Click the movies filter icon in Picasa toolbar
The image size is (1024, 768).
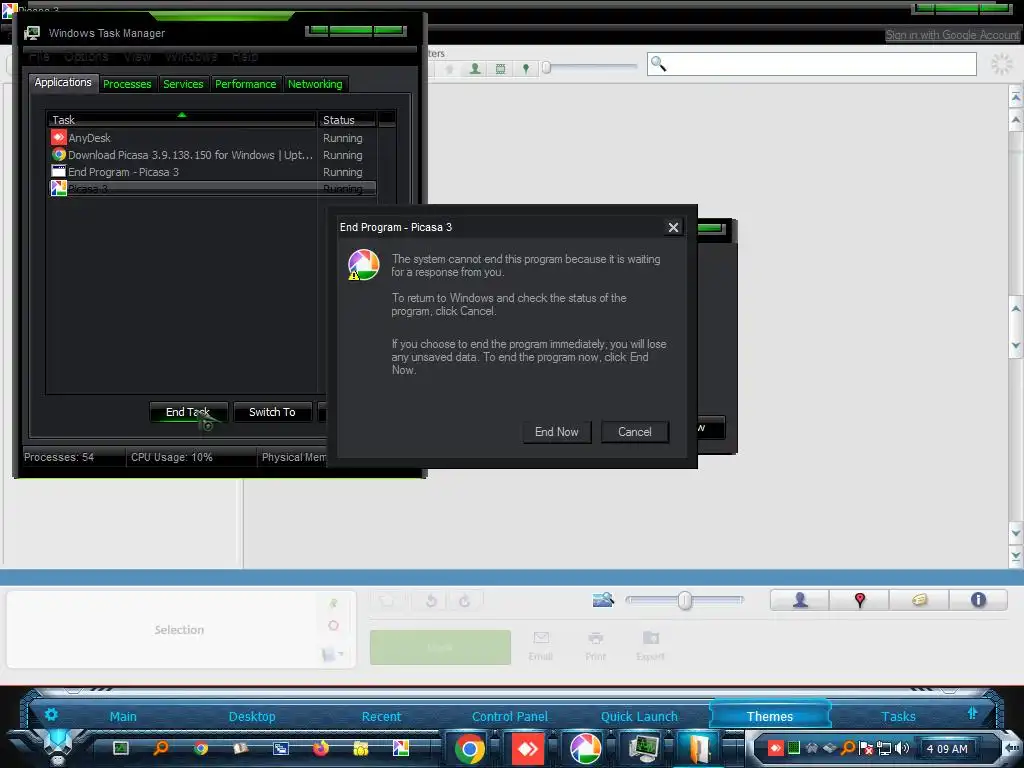(x=500, y=68)
